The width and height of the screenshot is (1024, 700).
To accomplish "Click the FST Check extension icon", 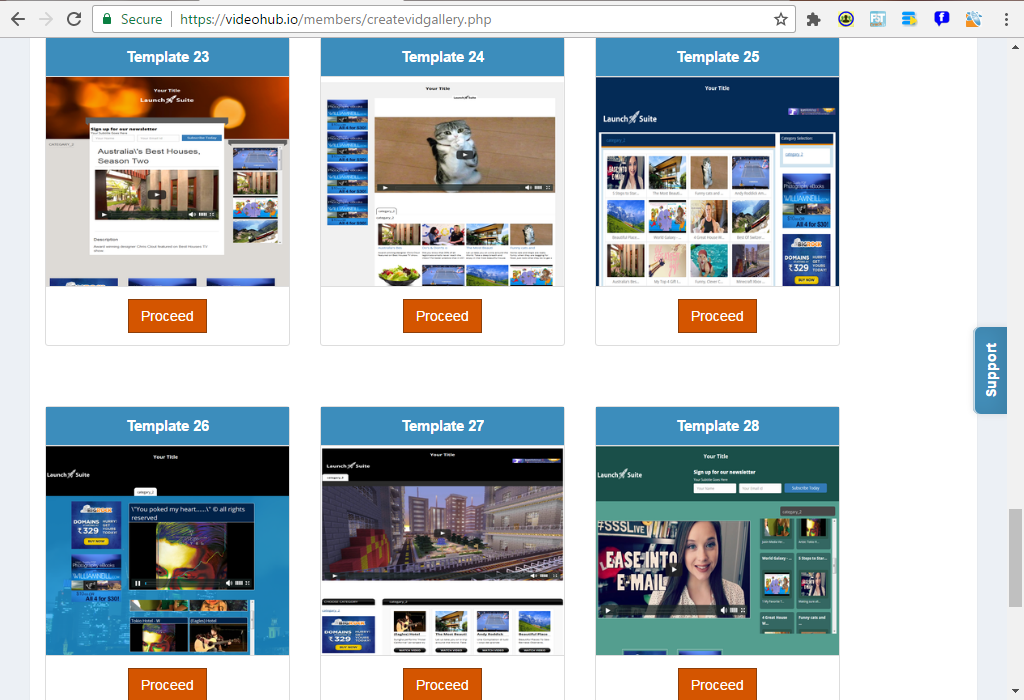I will pos(878,18).
